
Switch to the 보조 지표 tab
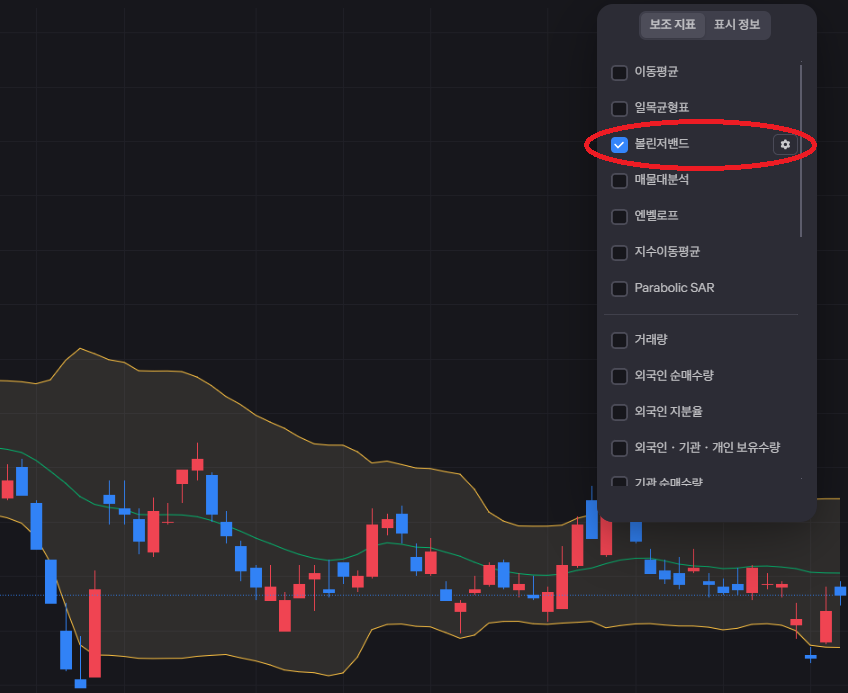pos(672,25)
